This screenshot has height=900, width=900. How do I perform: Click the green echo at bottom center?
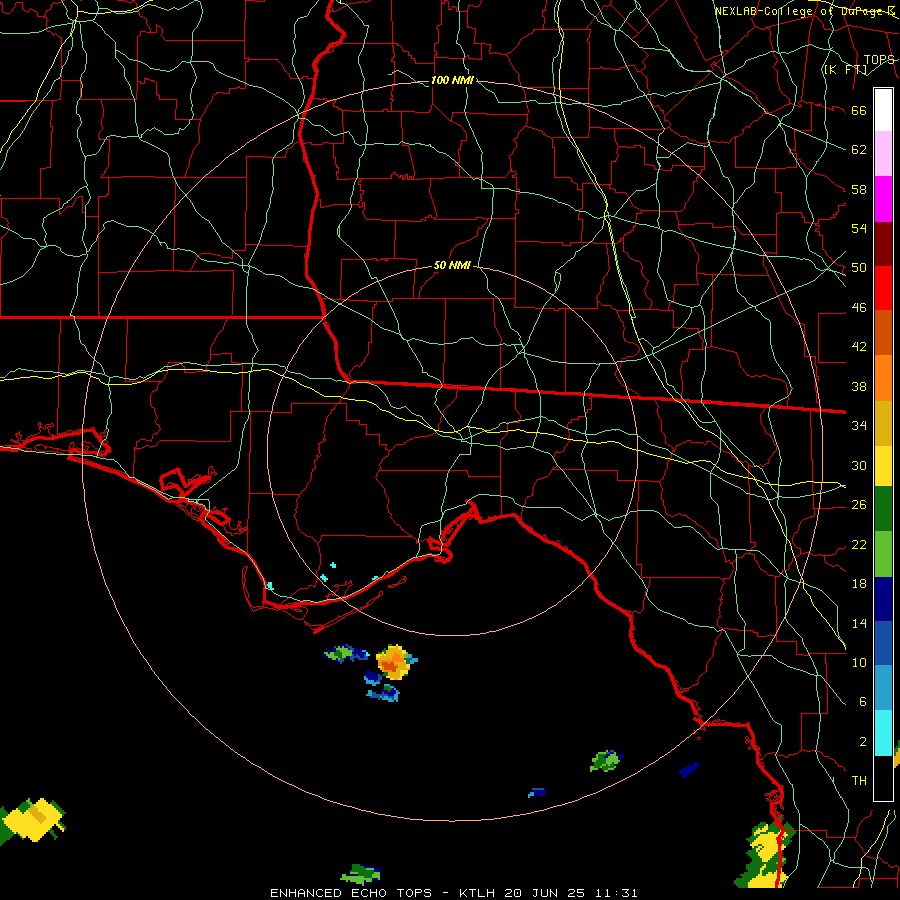pyautogui.click(x=361, y=874)
